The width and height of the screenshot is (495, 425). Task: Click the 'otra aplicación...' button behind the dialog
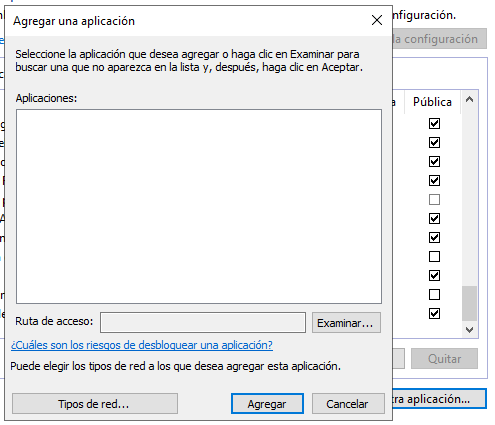point(439,399)
